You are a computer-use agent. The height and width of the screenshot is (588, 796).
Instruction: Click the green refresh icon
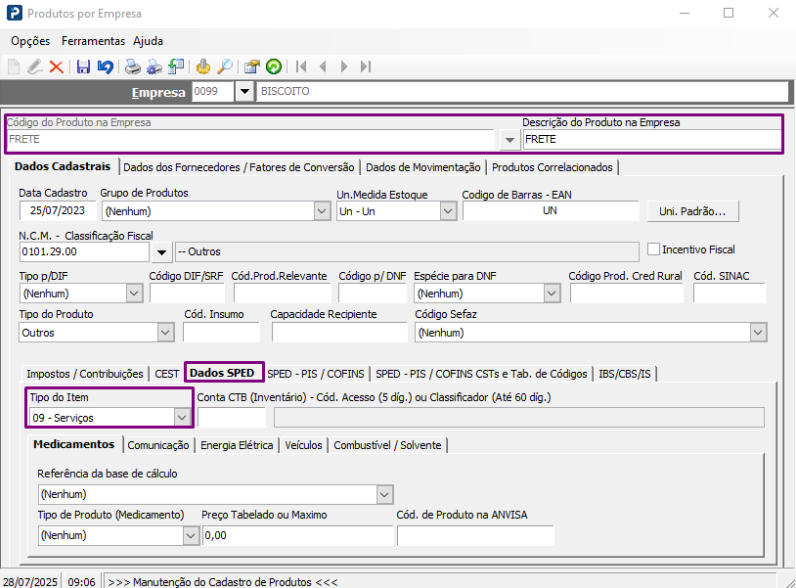pos(273,67)
